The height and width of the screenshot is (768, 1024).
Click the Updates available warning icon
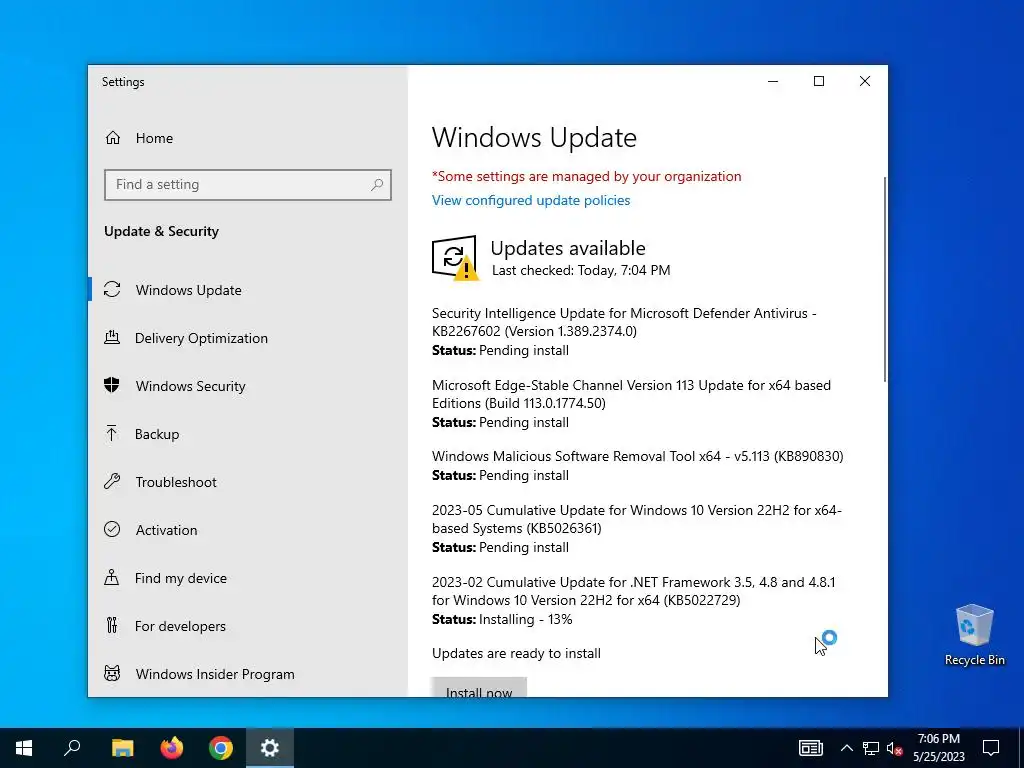(x=455, y=258)
